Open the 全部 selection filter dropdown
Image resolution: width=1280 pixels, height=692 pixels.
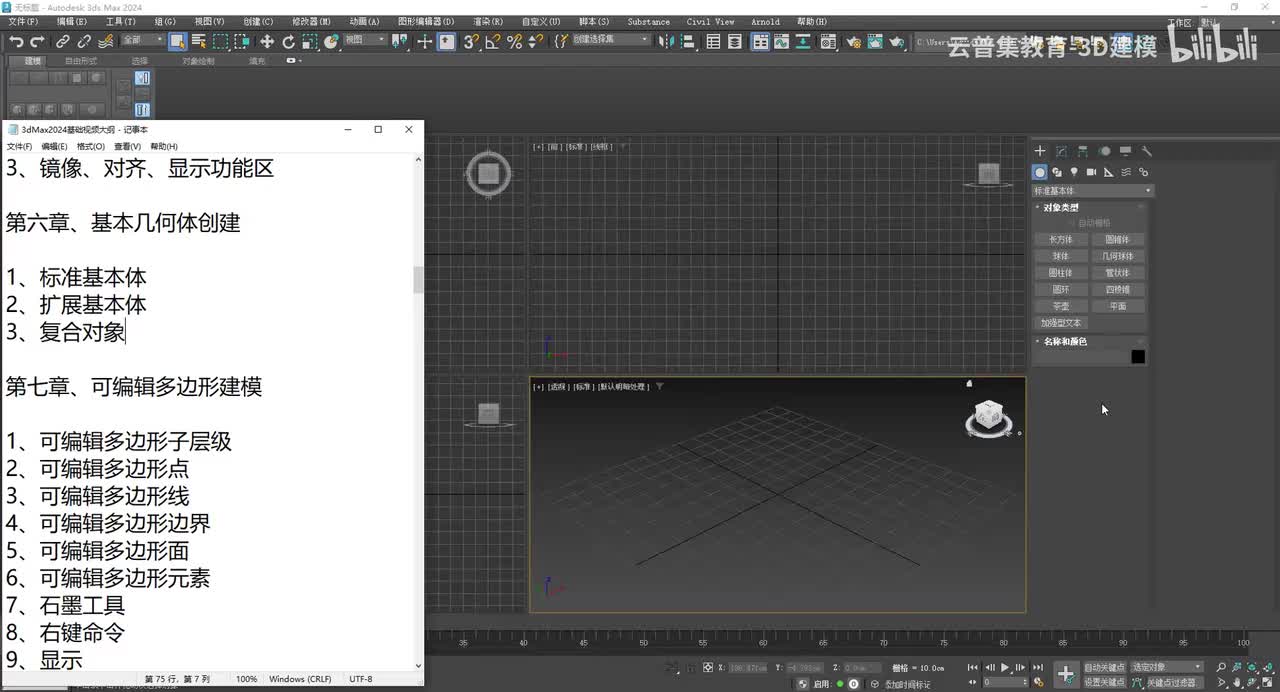142,40
